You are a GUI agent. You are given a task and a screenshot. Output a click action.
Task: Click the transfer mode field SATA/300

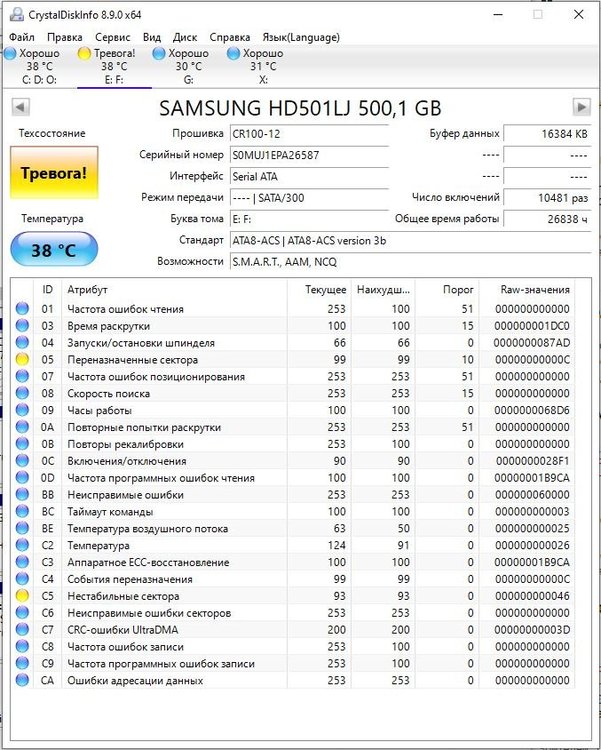pyautogui.click(x=309, y=198)
